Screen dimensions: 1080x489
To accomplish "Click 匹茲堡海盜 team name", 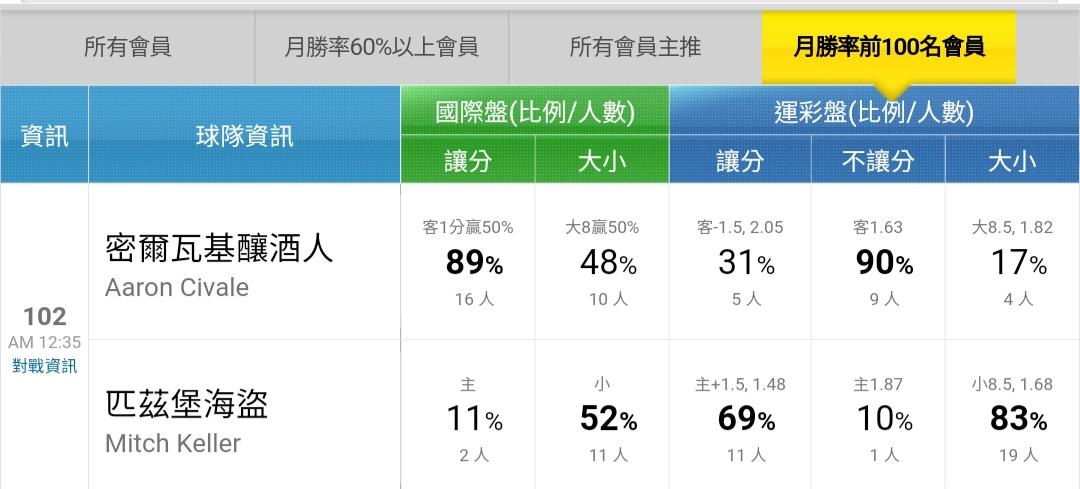I will pos(186,404).
